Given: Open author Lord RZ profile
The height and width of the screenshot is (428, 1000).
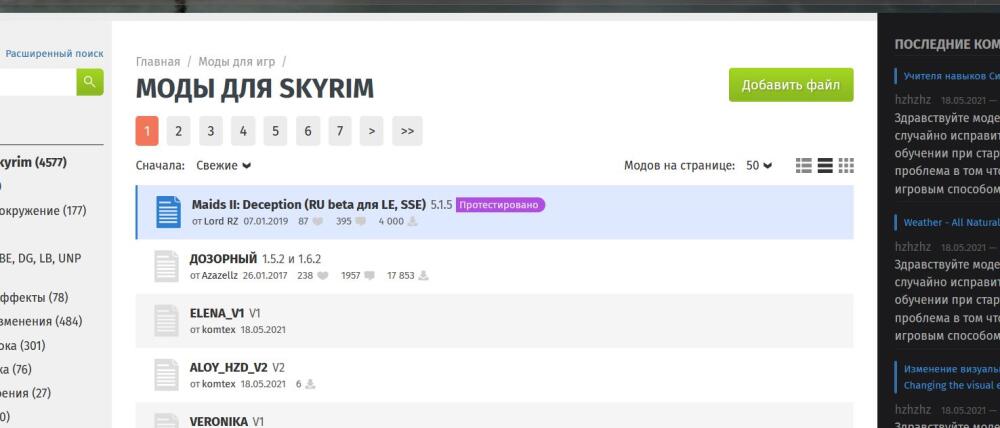Looking at the screenshot, I should (x=221, y=221).
